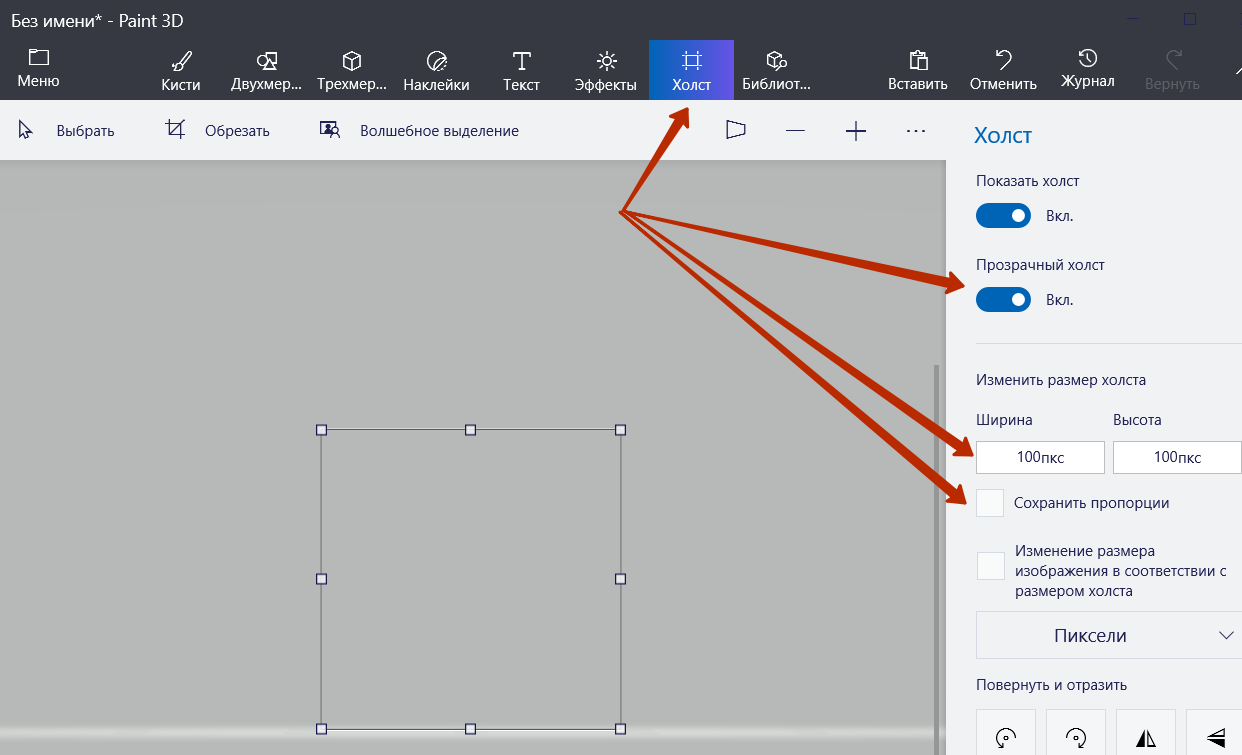Viewport: 1242px width, 755px height.
Task: Open the Эффекты tab
Action: coord(606,70)
